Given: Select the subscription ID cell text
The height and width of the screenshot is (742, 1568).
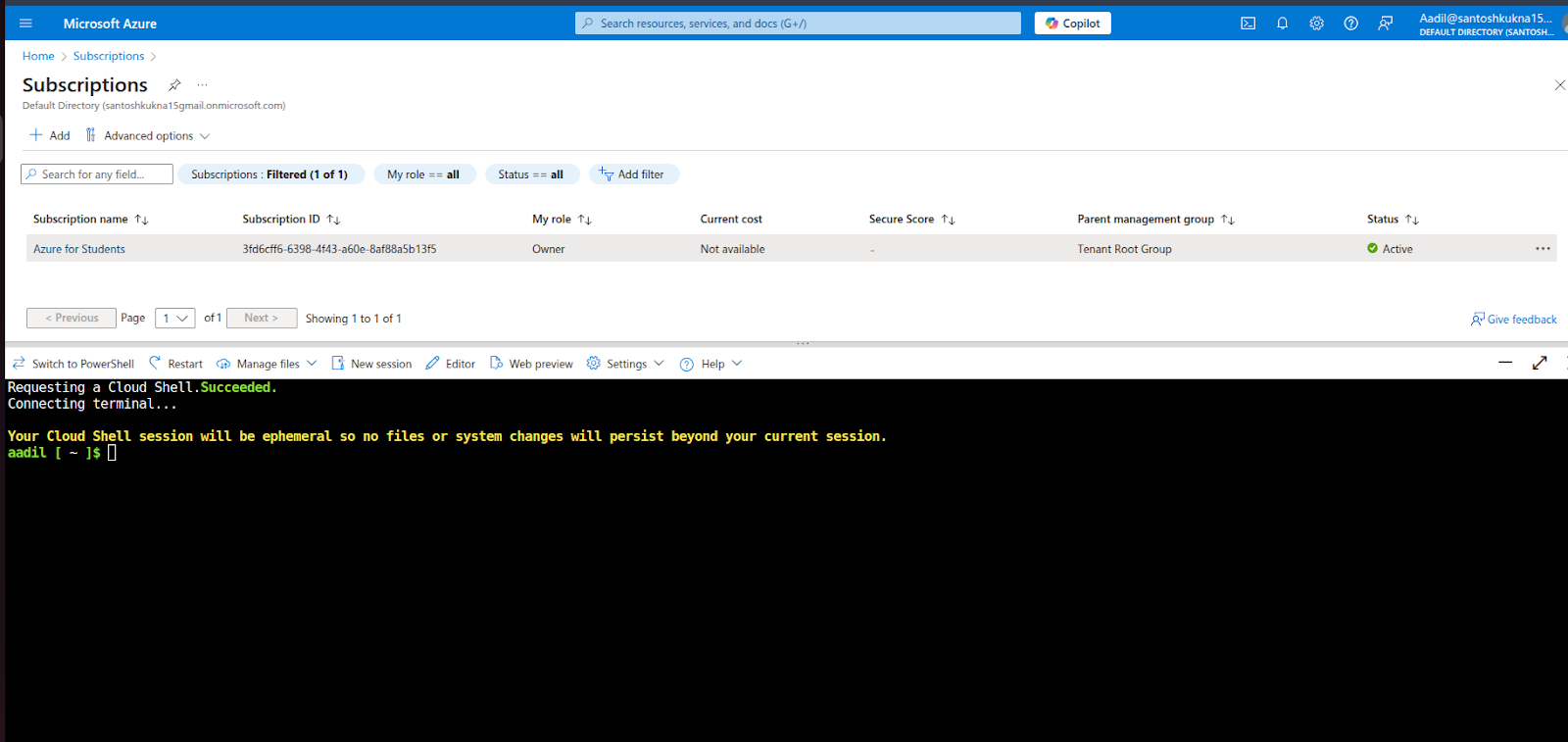Looking at the screenshot, I should pos(339,249).
